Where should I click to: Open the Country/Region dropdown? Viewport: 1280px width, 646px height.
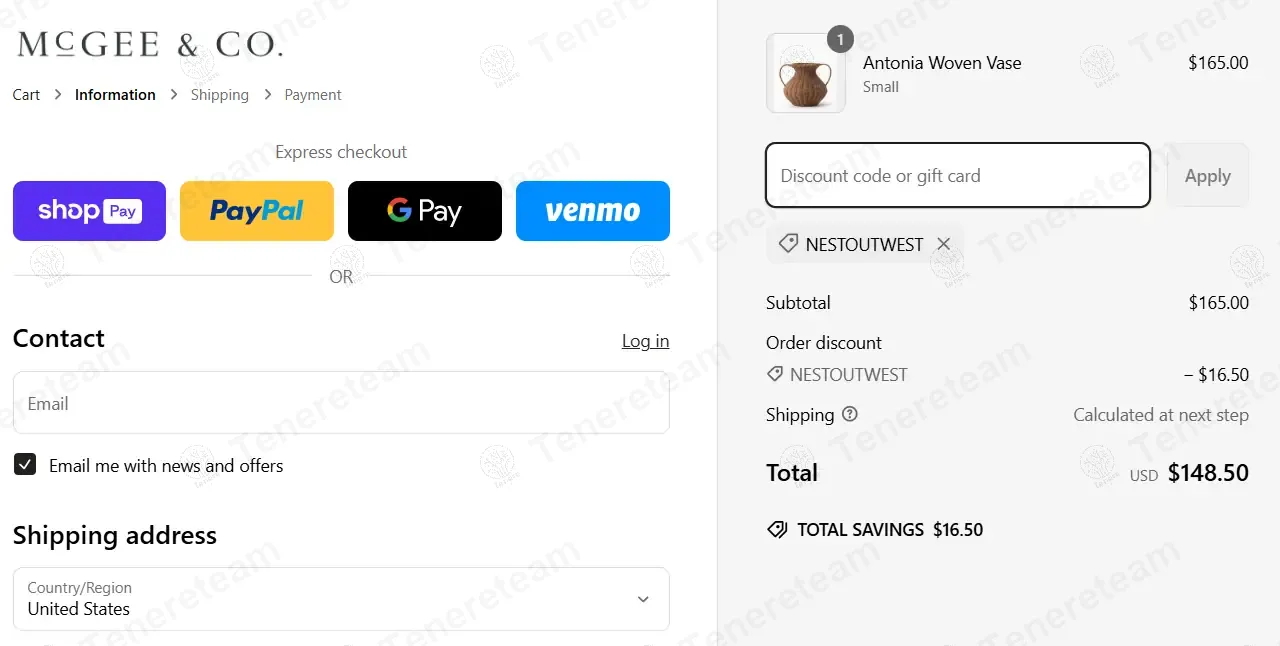click(341, 599)
